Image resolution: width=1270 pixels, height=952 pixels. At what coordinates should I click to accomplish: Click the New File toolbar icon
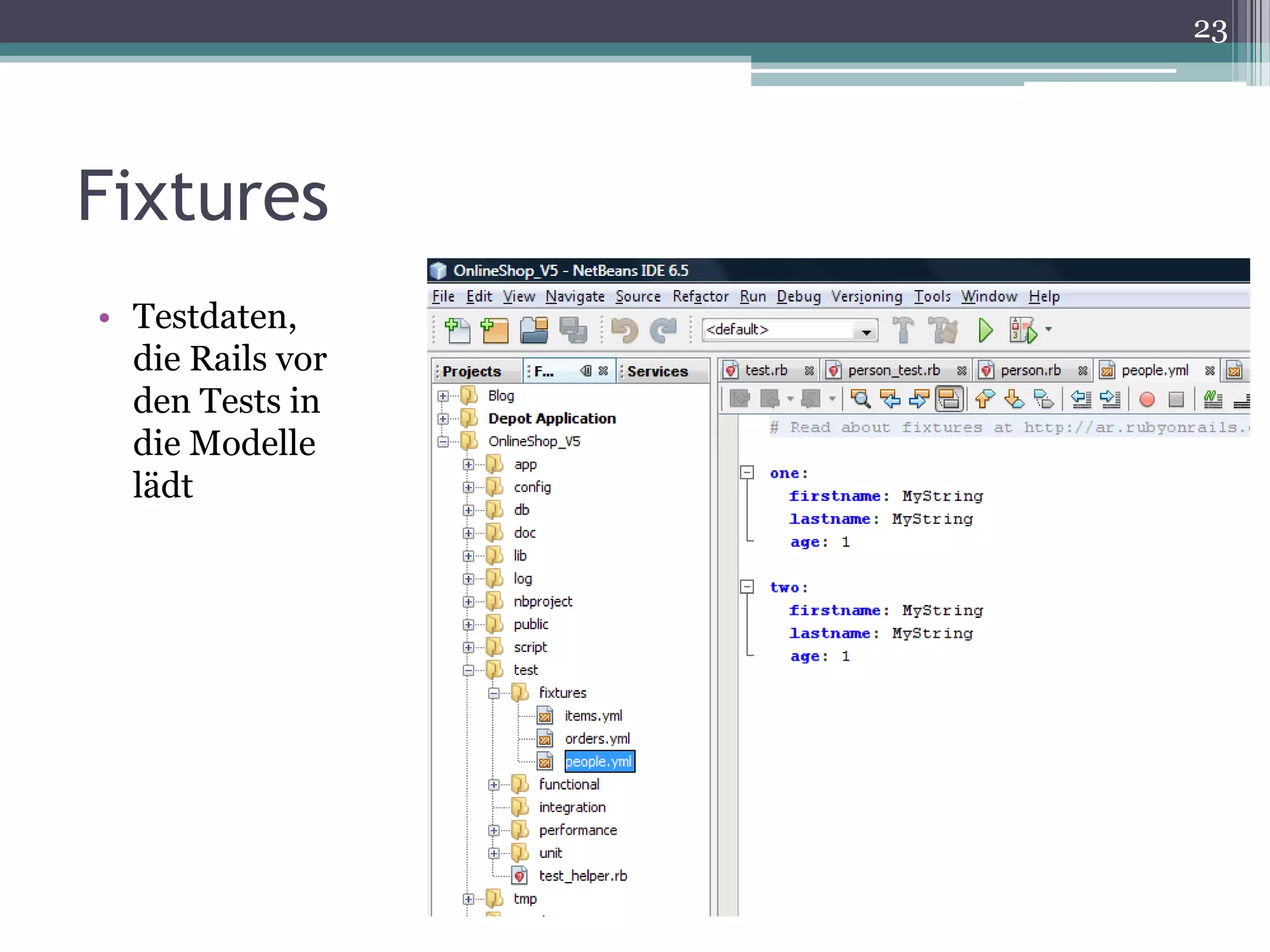458,330
